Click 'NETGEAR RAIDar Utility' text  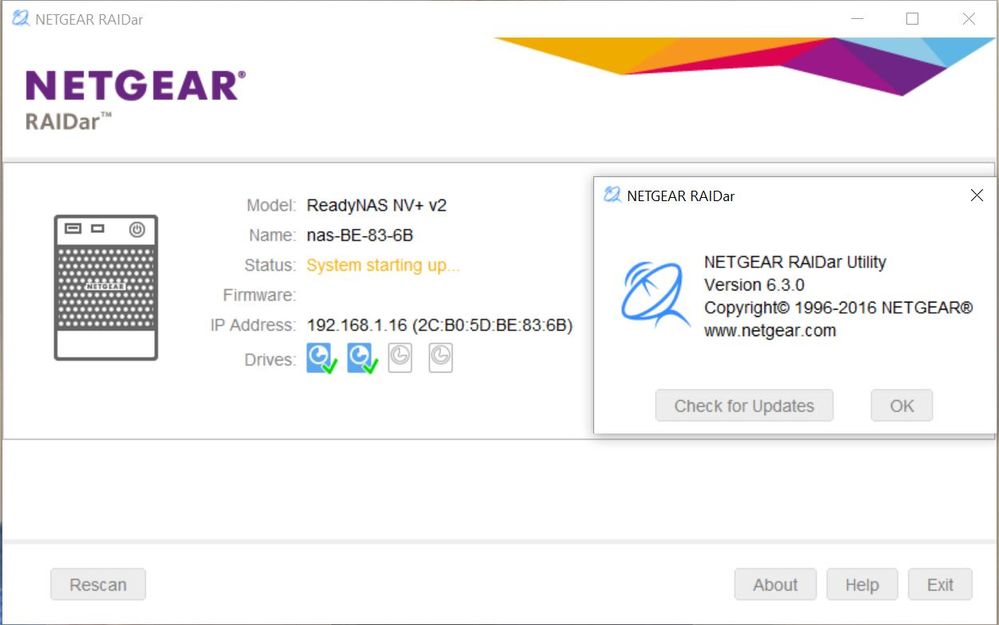click(795, 262)
